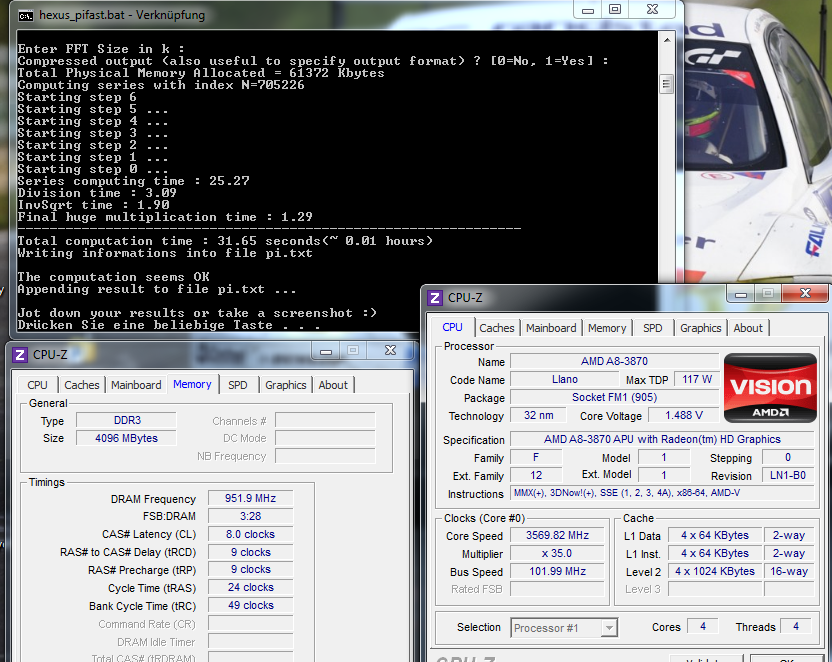Screen dimensions: 832x662
Task: Click the Core Voltage value 1.488 V
Action: (684, 415)
